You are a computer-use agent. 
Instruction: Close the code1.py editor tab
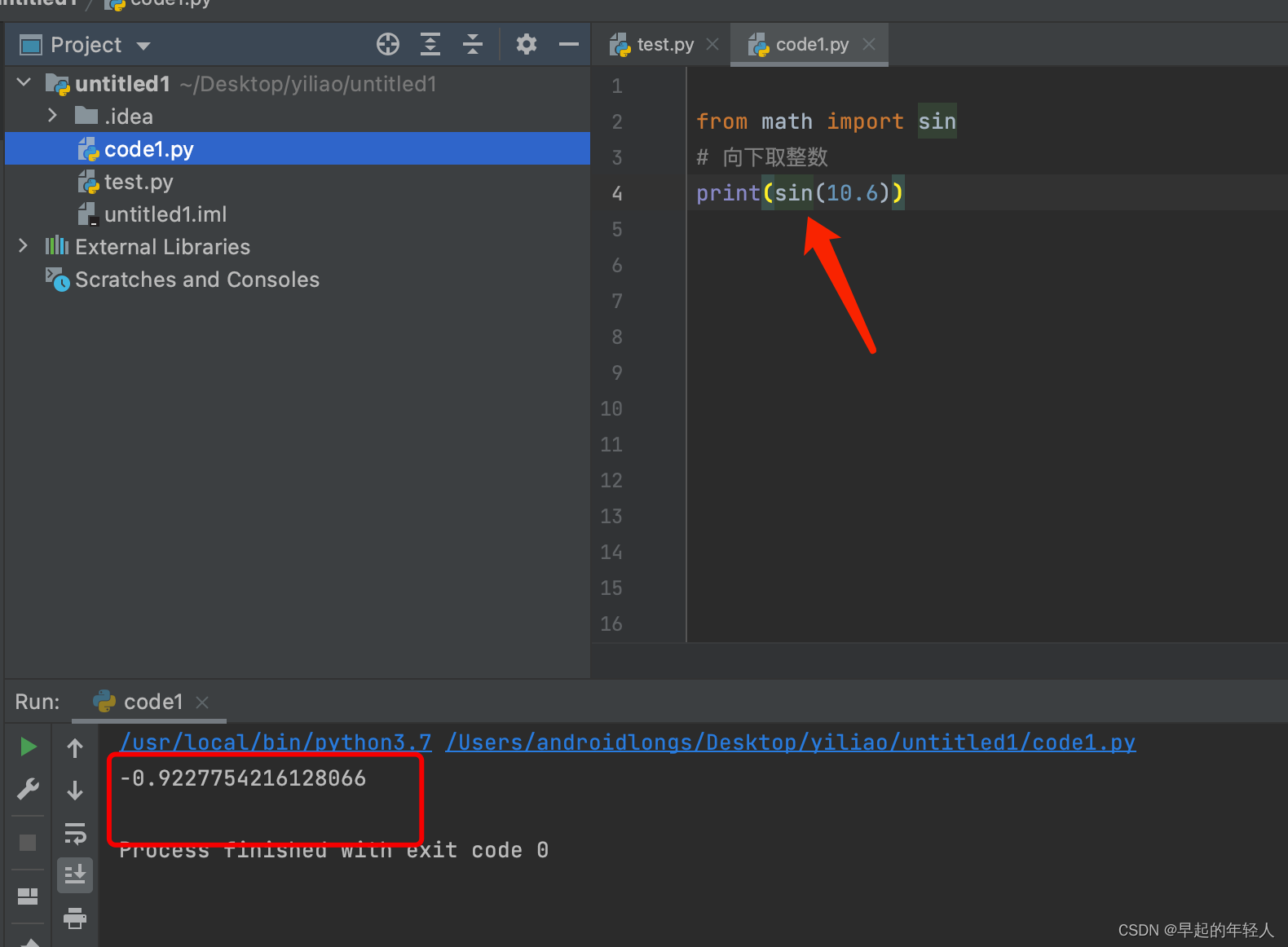click(869, 44)
